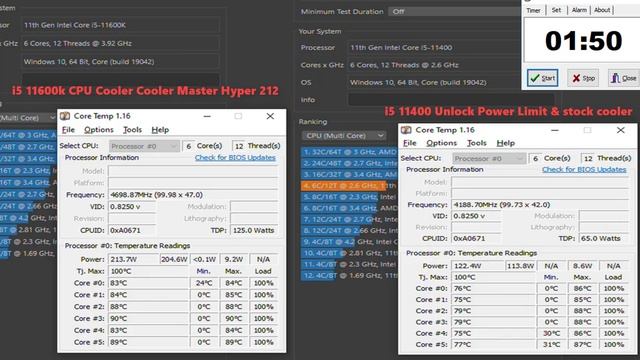The image size is (640, 360).
Task: Switch to the Set tab in timer
Action: click(x=556, y=10)
